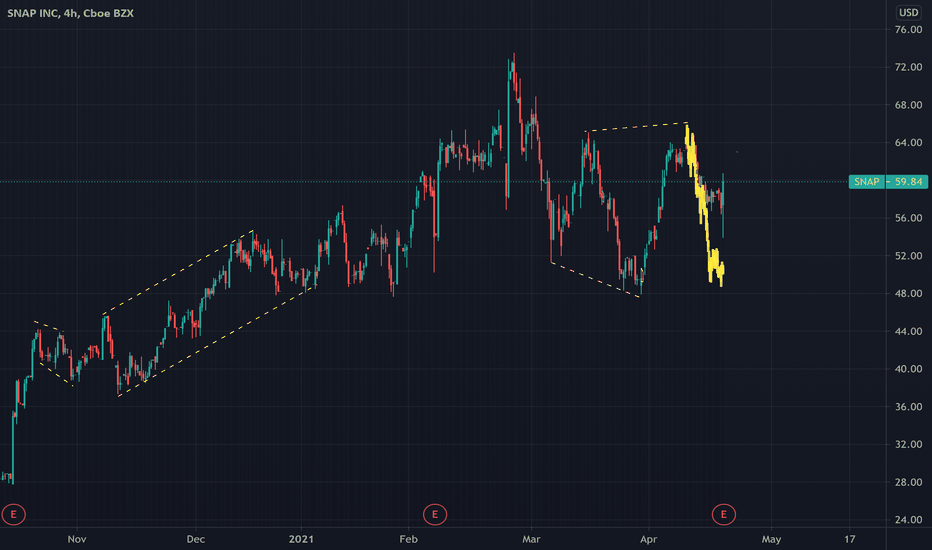Screen dimensions: 932x550
Task: Click the SNAP INC, 4h, Cboe BZX title
Action: (x=70, y=13)
